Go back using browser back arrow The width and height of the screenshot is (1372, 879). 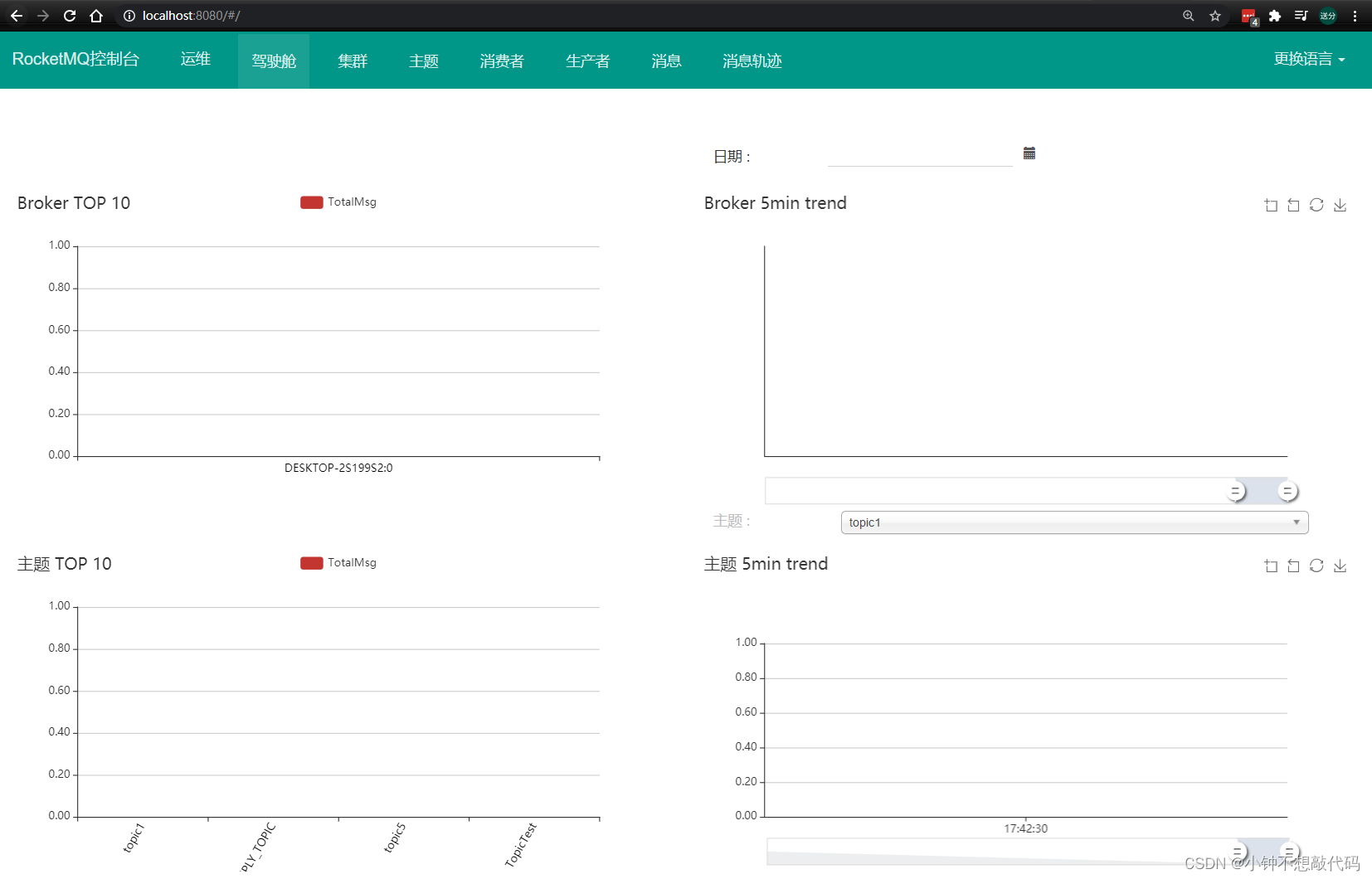coord(17,16)
